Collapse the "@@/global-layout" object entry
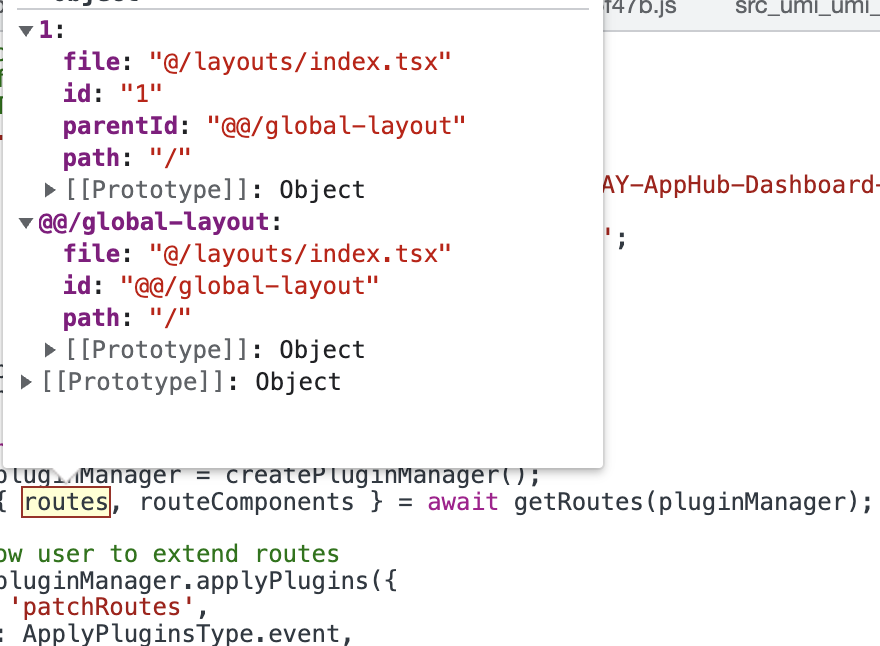This screenshot has width=880, height=646. click(x=25, y=221)
